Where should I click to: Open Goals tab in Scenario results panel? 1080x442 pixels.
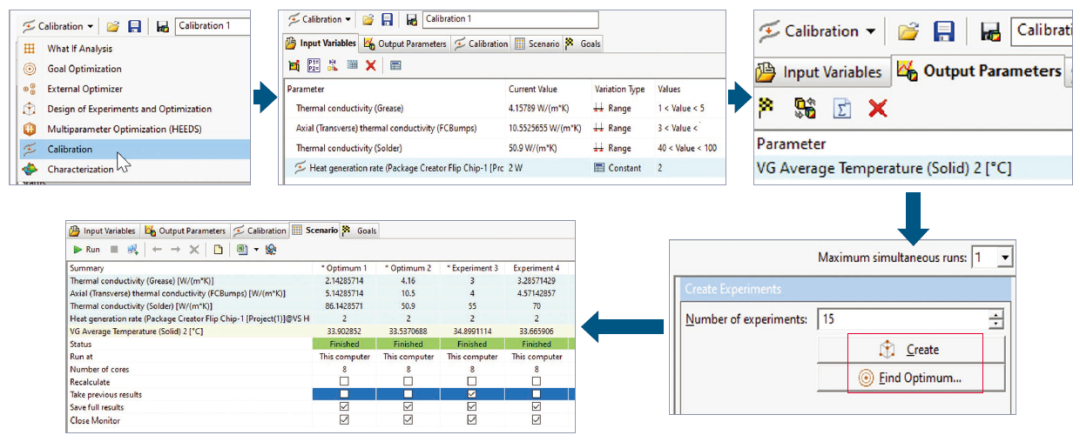(360, 231)
